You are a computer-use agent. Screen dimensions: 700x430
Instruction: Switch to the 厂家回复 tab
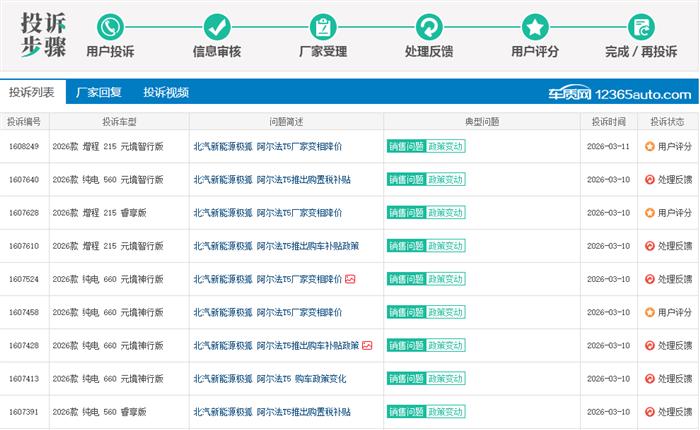click(x=99, y=92)
